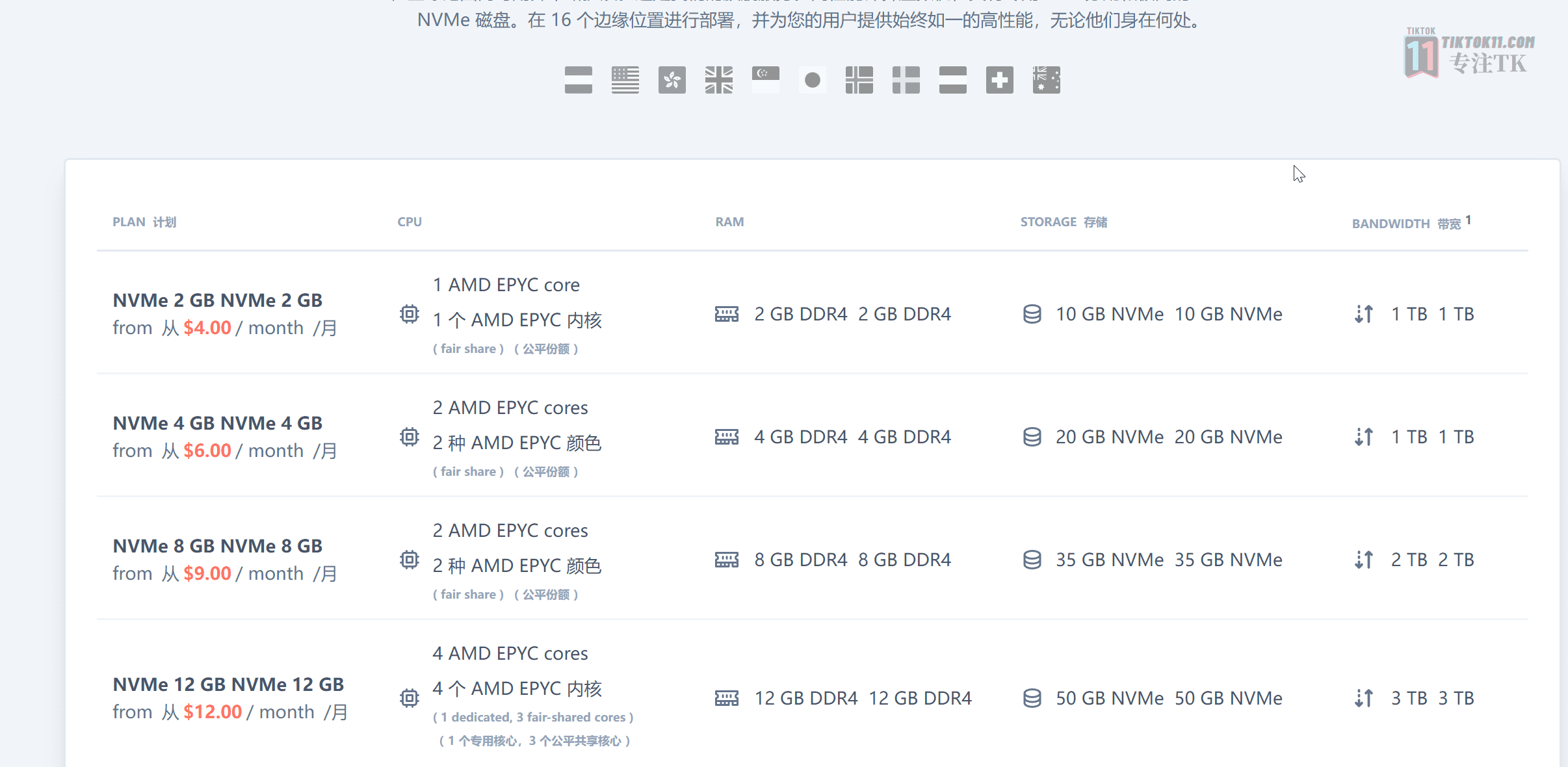Click the '12 GB DDR4 12 GB DDR4' RAM cell
The height and width of the screenshot is (767, 1568).
(863, 698)
